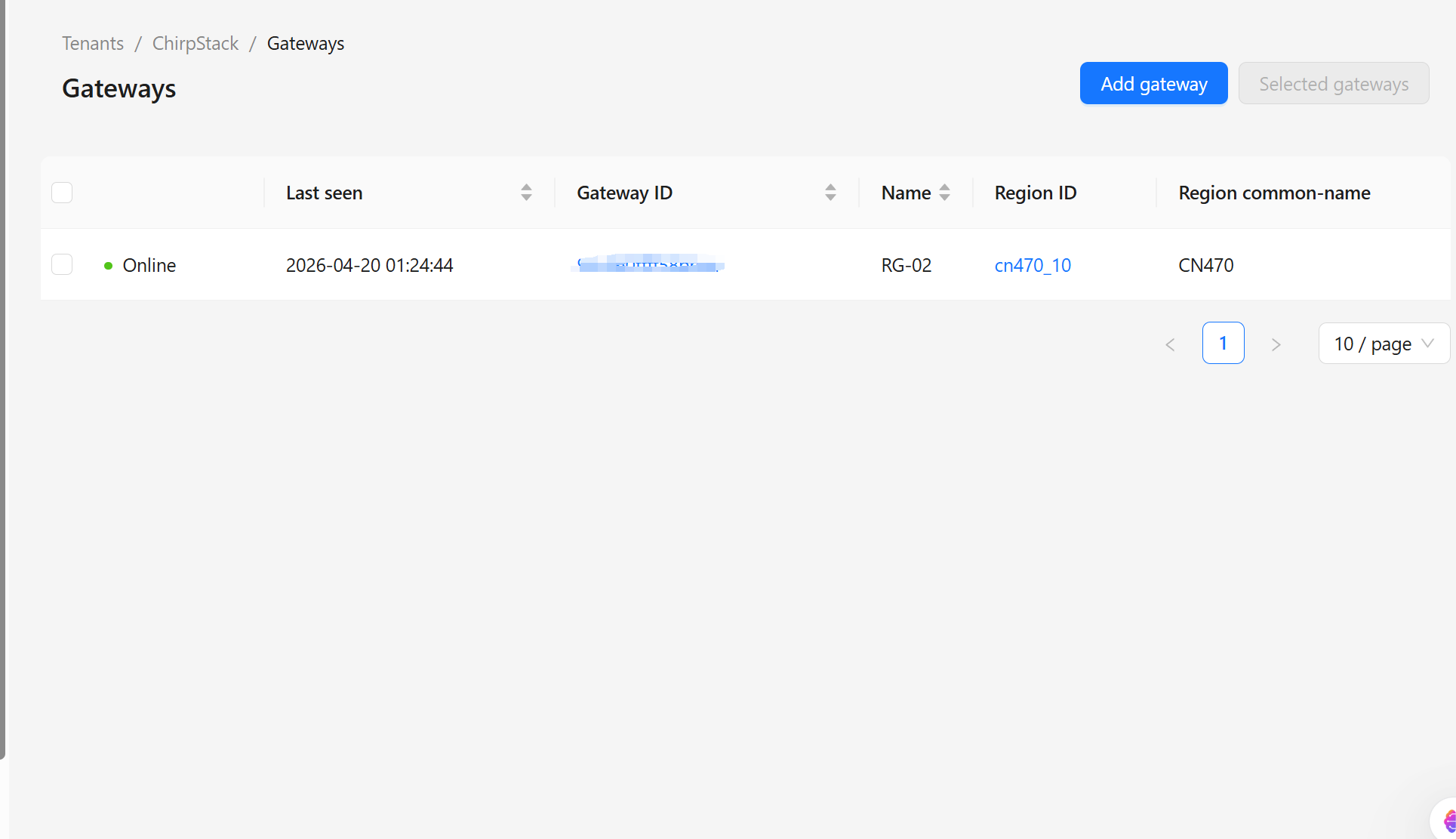The width and height of the screenshot is (1456, 839).
Task: Sort by Name column arrows
Action: [944, 193]
